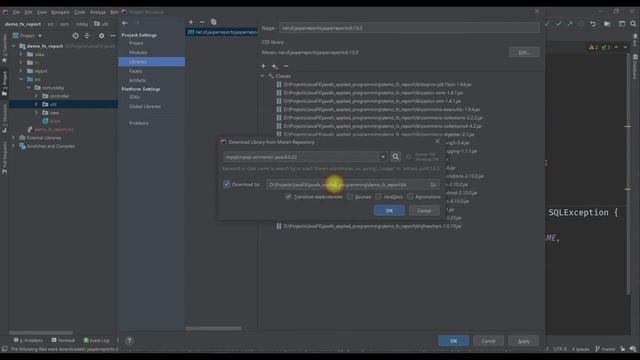Select Modules in Project Settings
640x360 pixels.
[x=138, y=52]
